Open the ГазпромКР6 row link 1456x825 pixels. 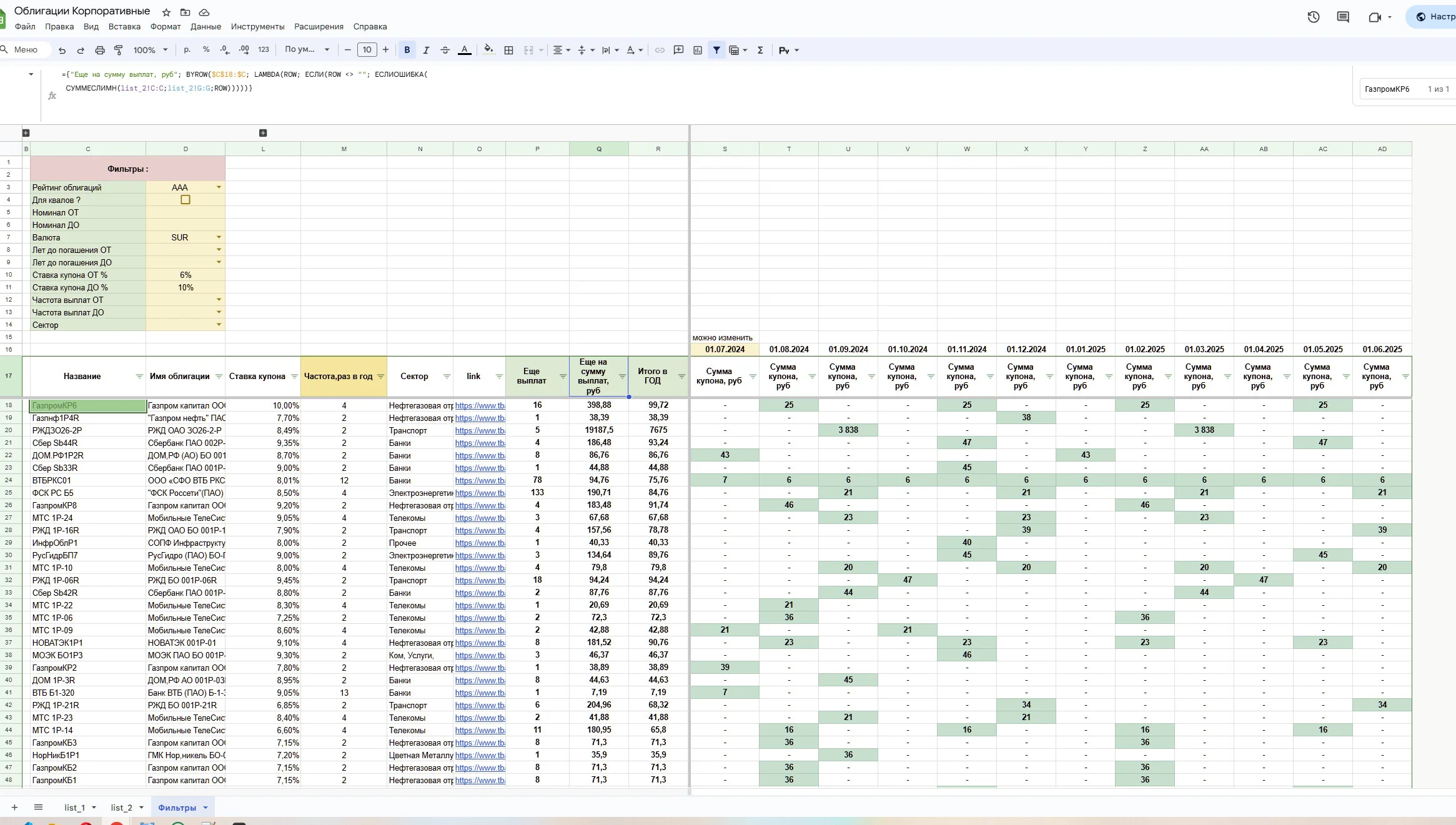pyautogui.click(x=480, y=406)
